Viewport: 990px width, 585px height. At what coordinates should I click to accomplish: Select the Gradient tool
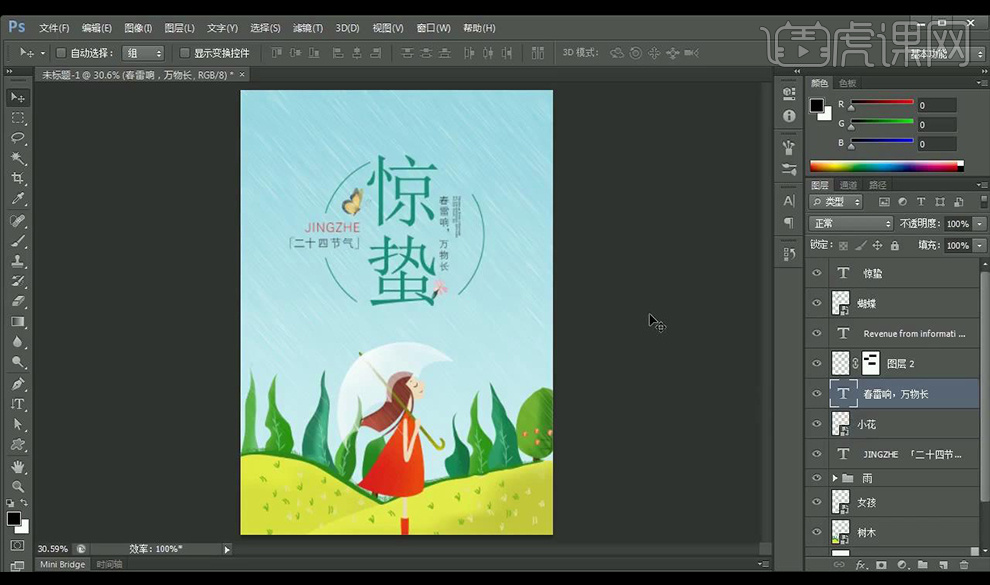18,322
